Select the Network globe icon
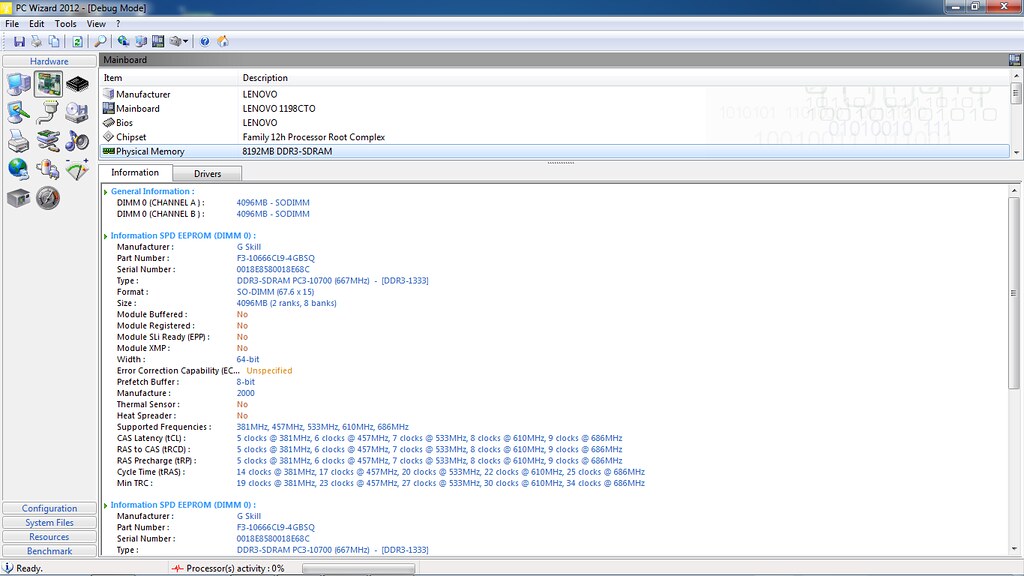1024x576 pixels. pyautogui.click(x=19, y=169)
